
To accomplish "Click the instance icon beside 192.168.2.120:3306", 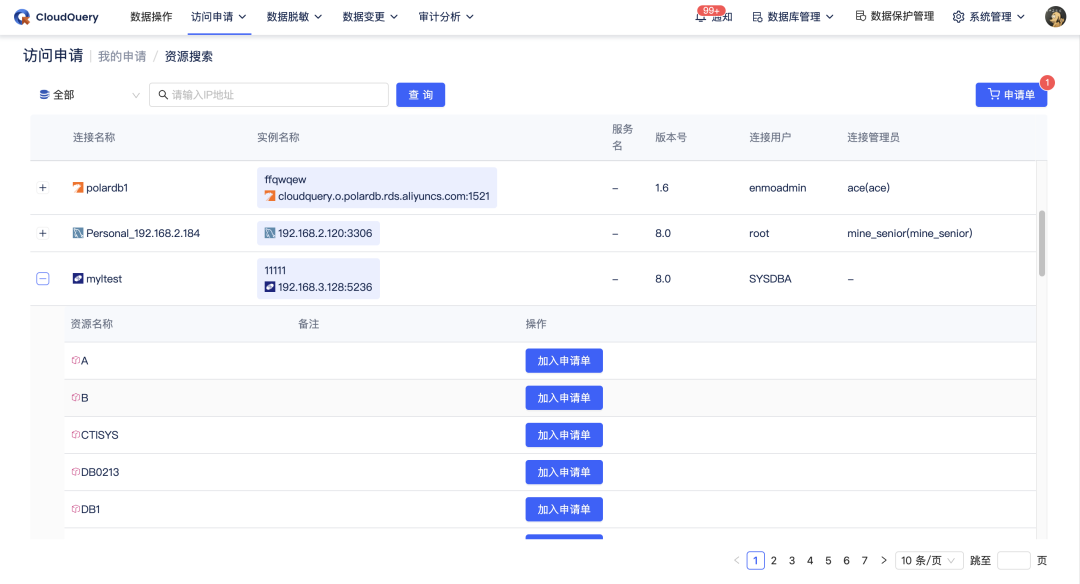I will tap(270, 233).
